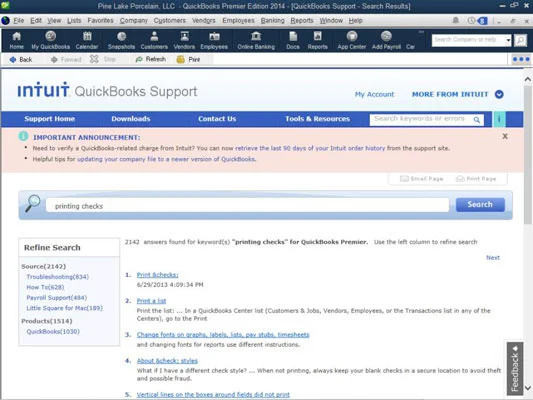Image resolution: width=533 pixels, height=400 pixels.
Task: Open the Customers center icon
Action: point(154,40)
